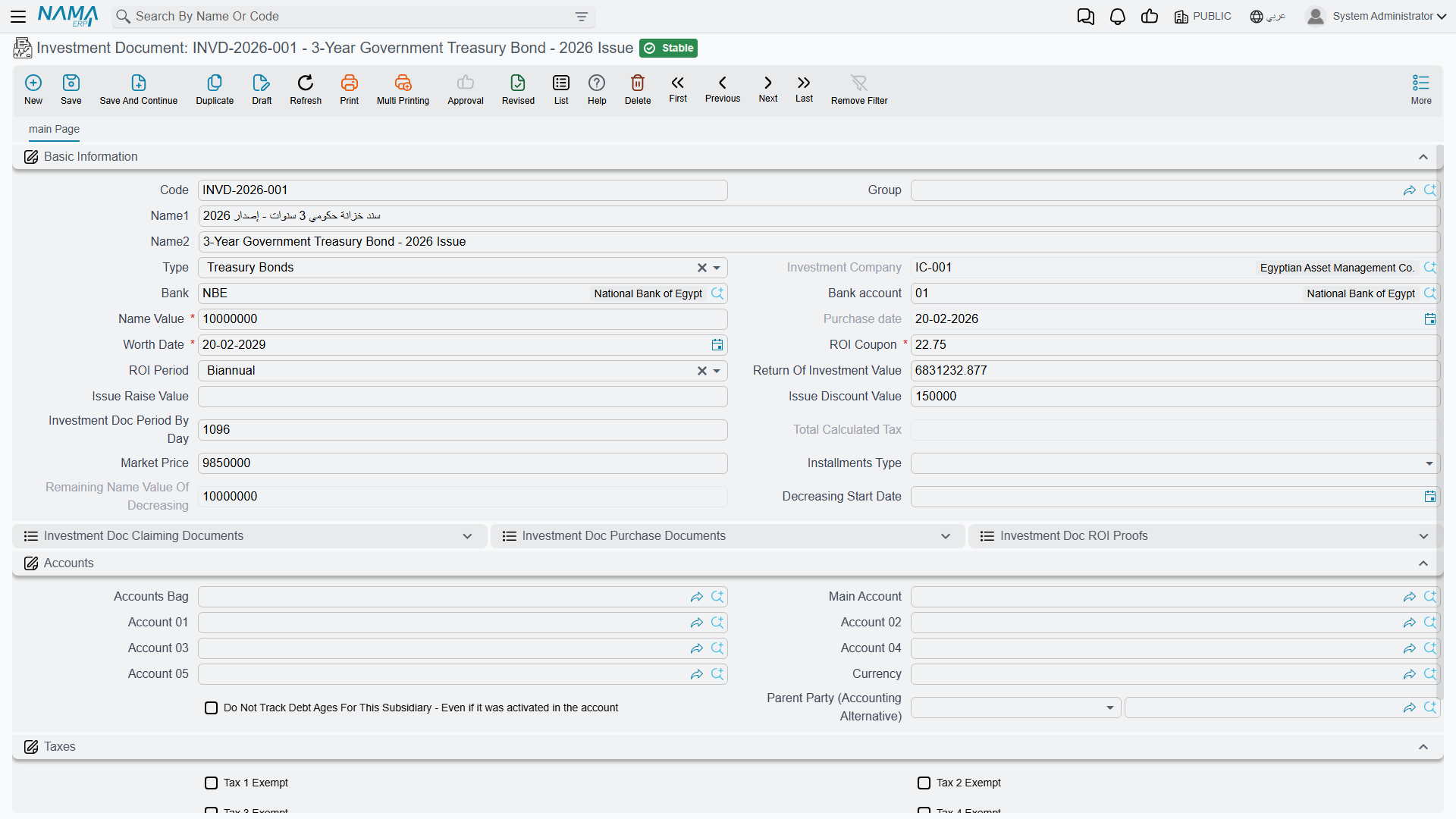
Task: Check Tax 1 Exempt
Action: (x=211, y=783)
